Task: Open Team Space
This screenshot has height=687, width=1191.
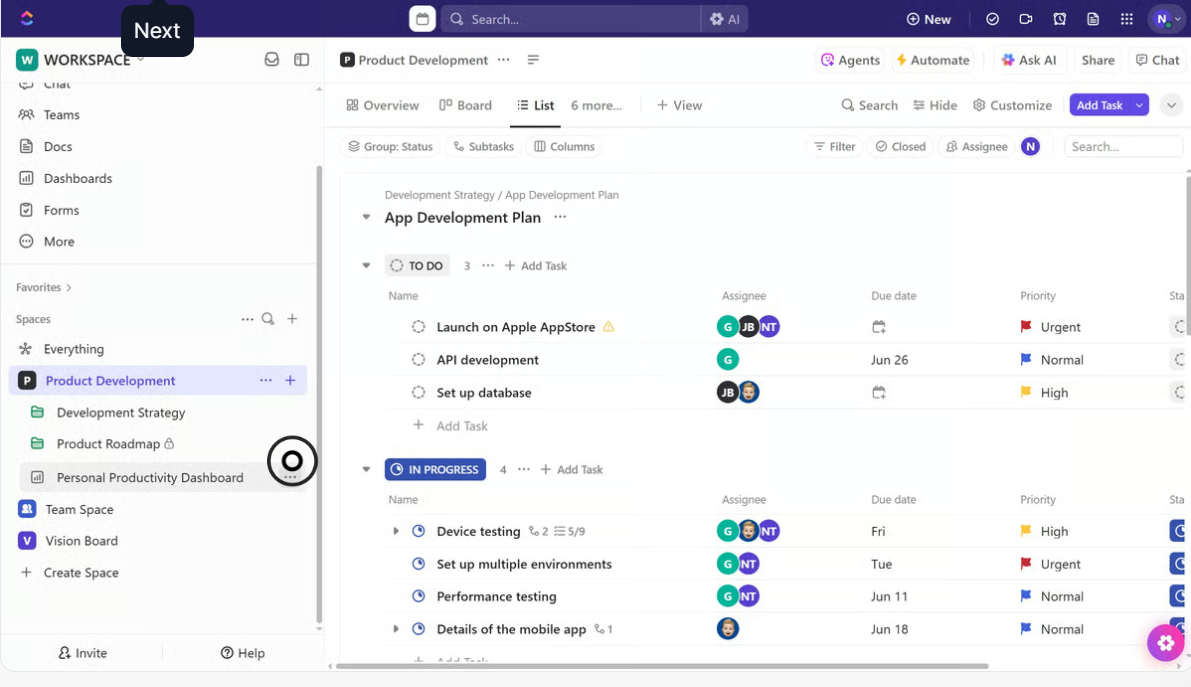Action: point(79,509)
